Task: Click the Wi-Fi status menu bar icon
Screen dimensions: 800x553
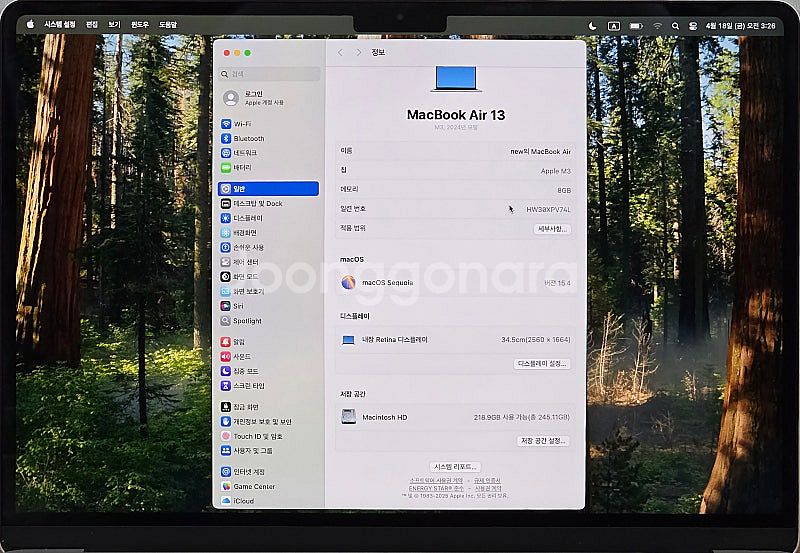Action: coord(658,26)
